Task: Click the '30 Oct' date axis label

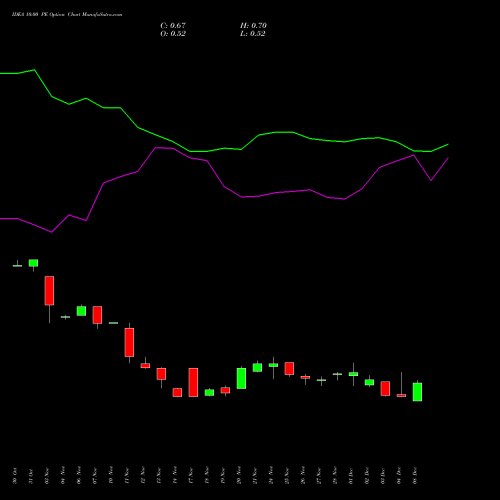Action: tap(15, 476)
